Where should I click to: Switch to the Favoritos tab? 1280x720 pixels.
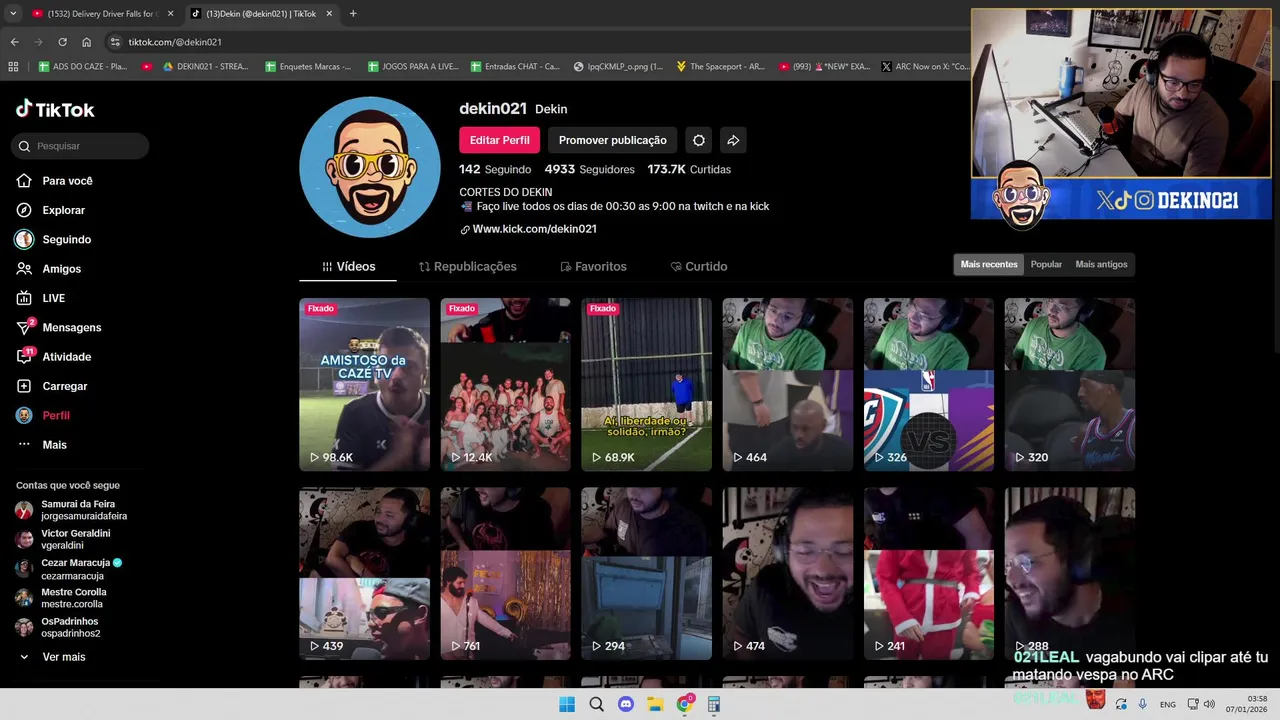pyautogui.click(x=594, y=267)
